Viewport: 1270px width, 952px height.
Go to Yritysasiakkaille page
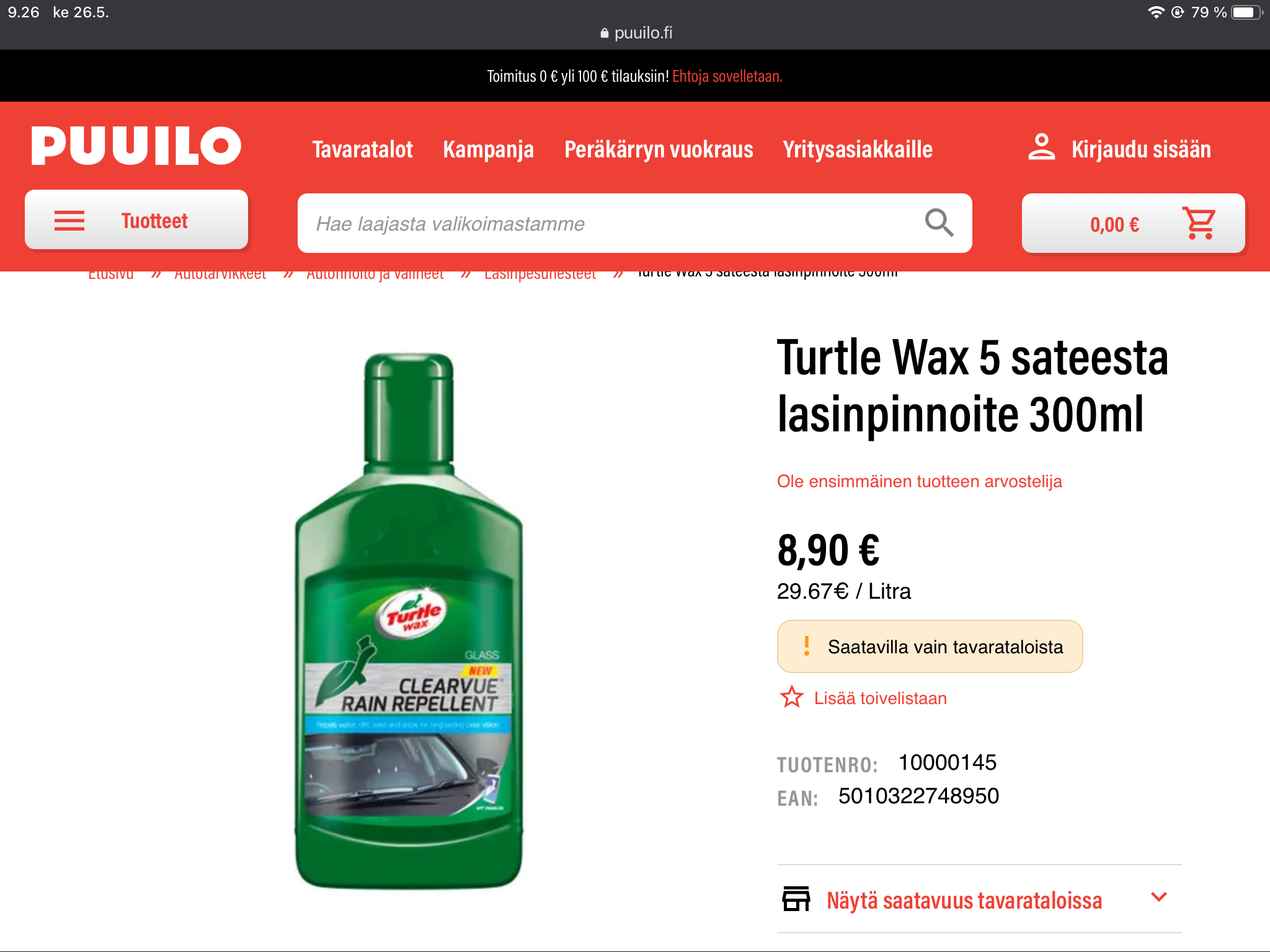coord(858,149)
